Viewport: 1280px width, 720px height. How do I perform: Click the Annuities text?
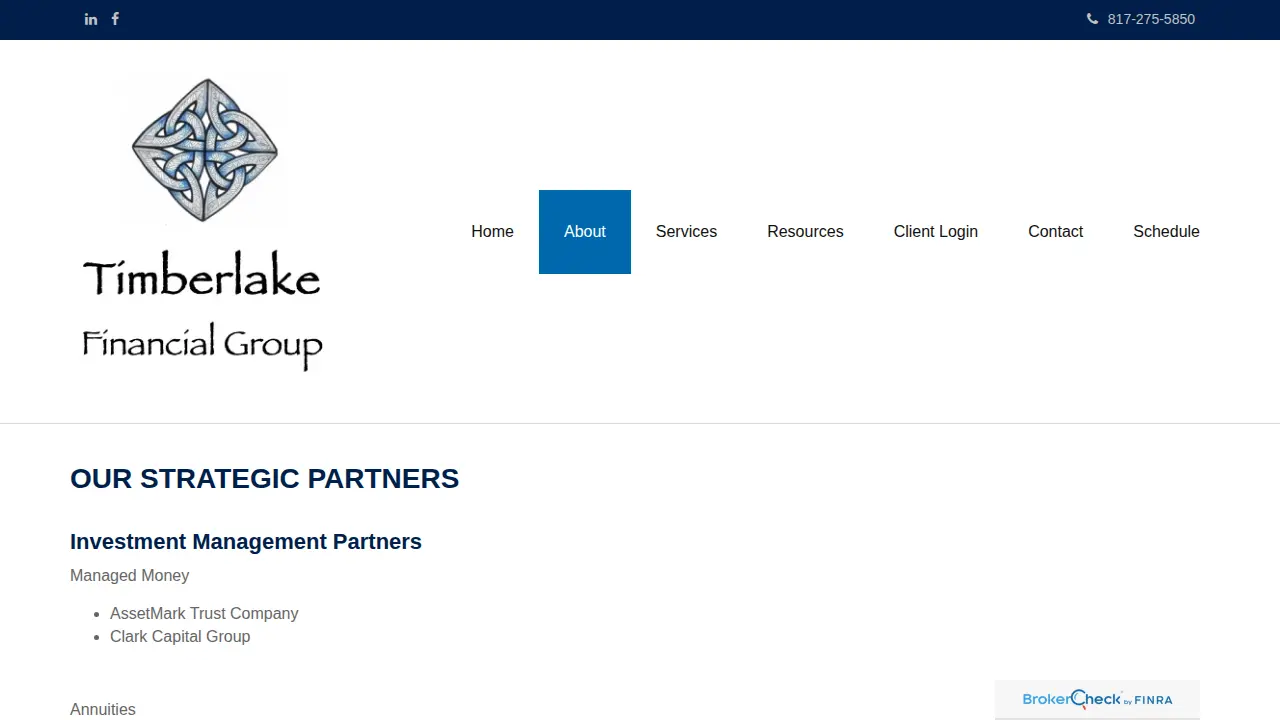coord(103,710)
